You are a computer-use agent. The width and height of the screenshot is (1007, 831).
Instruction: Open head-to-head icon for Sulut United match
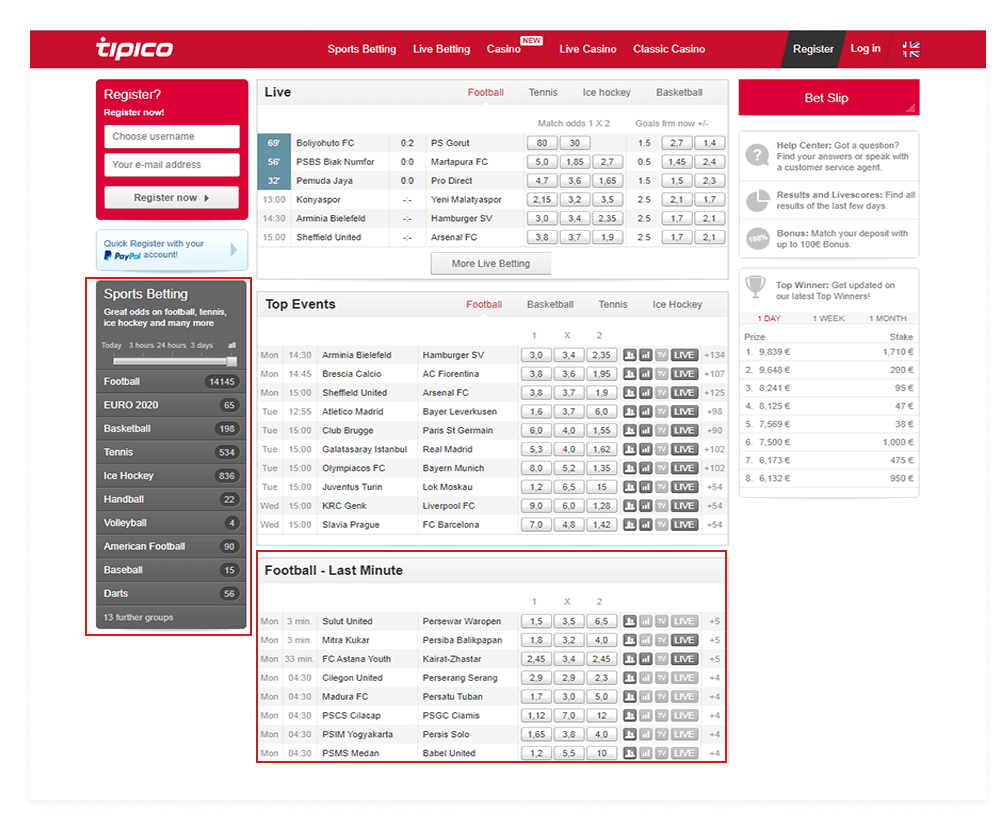629,621
